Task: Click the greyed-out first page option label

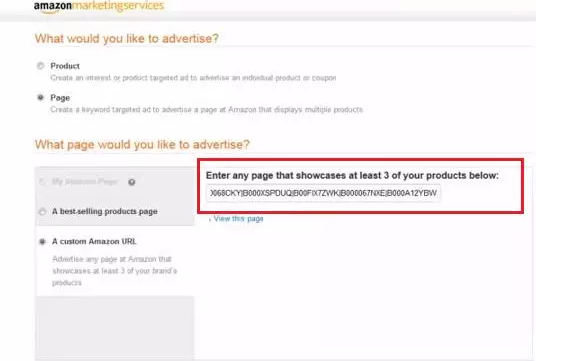Action: pyautogui.click(x=85, y=182)
